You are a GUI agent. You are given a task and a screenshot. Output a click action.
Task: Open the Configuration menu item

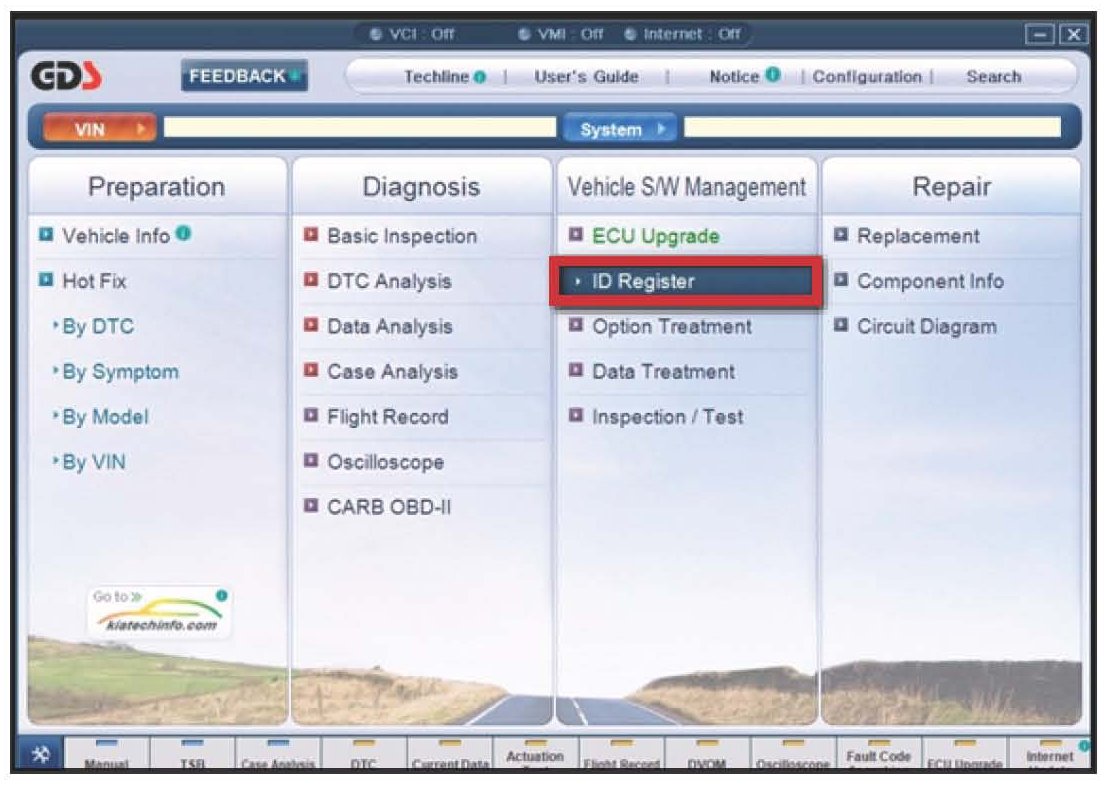pos(866,77)
